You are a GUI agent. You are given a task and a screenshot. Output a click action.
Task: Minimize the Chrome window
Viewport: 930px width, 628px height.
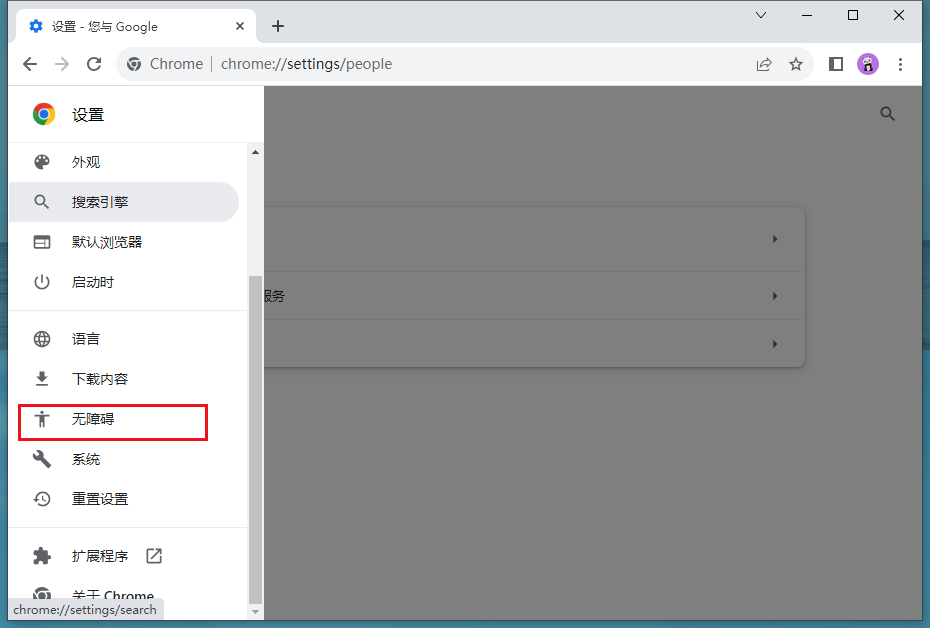click(807, 15)
